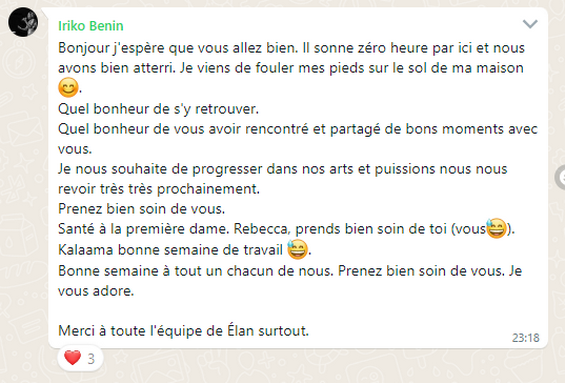565x383 pixels.
Task: Click the partially visible react button beside message
Action: point(560,177)
